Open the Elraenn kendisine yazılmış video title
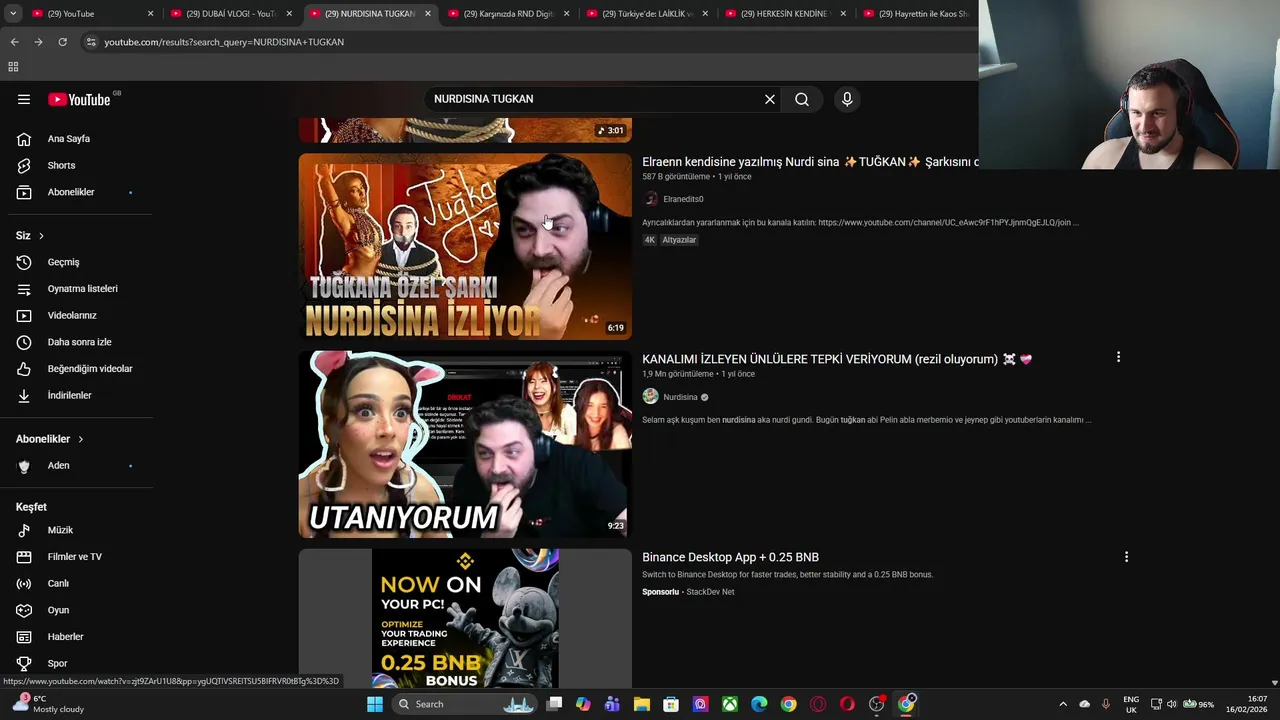Viewport: 1280px width, 720px height. (x=810, y=161)
